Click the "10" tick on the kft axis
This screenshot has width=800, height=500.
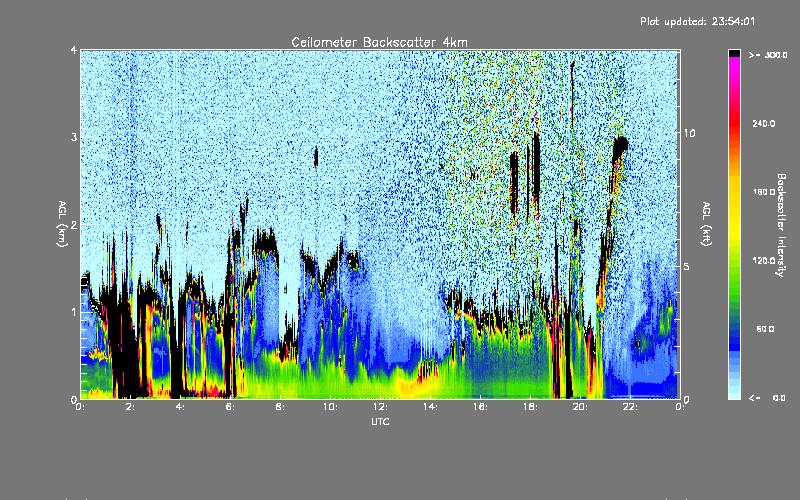pos(689,134)
